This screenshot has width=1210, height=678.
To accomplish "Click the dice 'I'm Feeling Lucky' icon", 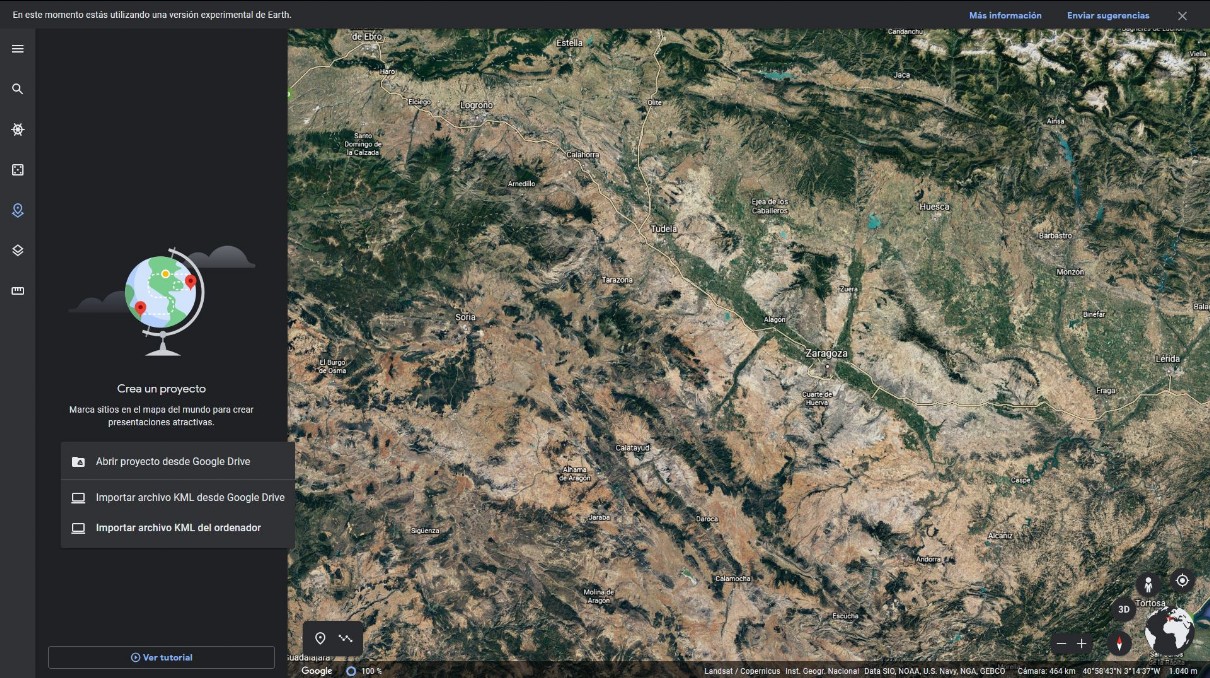I will tap(17, 170).
